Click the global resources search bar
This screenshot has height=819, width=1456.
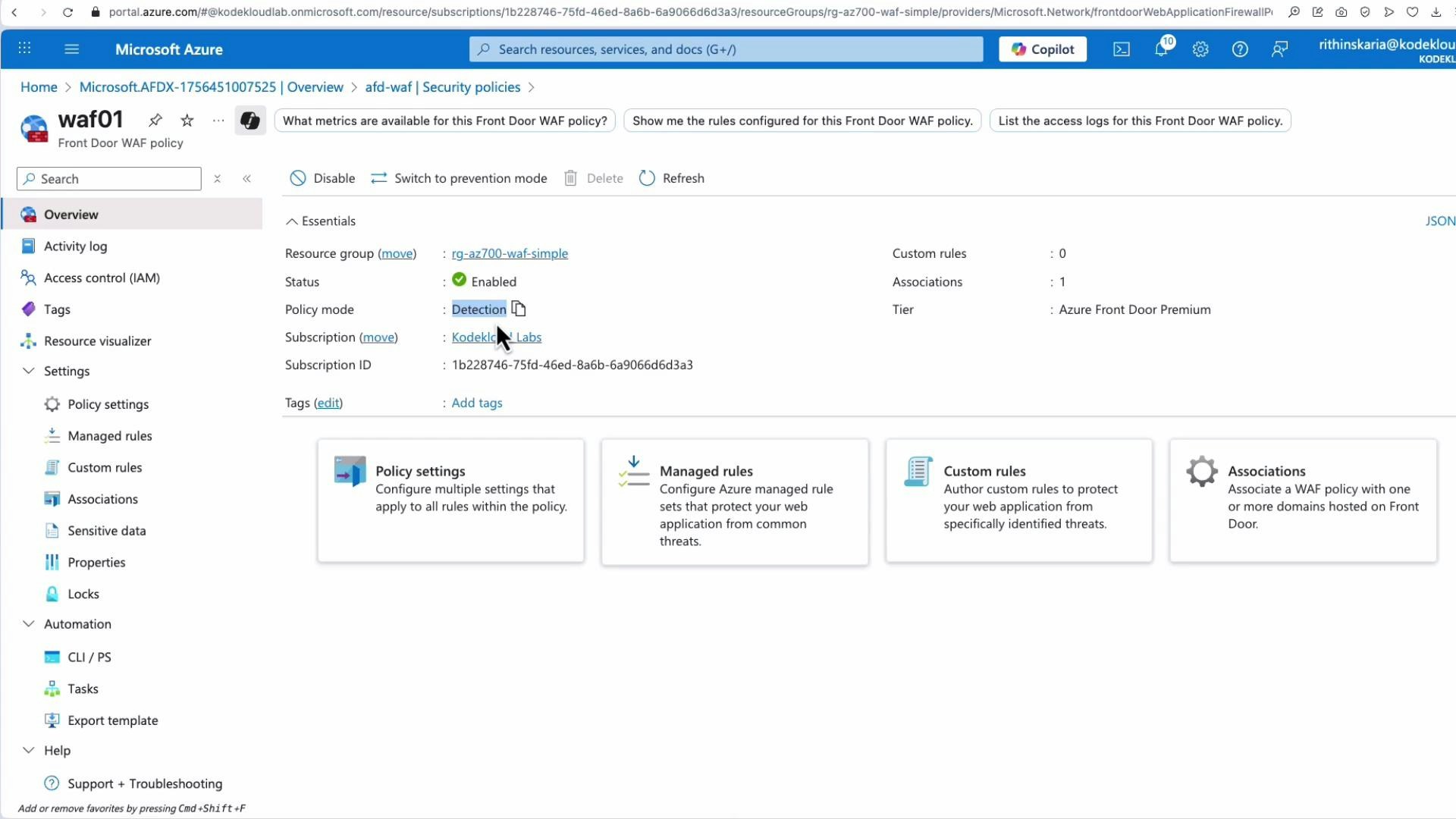[725, 49]
